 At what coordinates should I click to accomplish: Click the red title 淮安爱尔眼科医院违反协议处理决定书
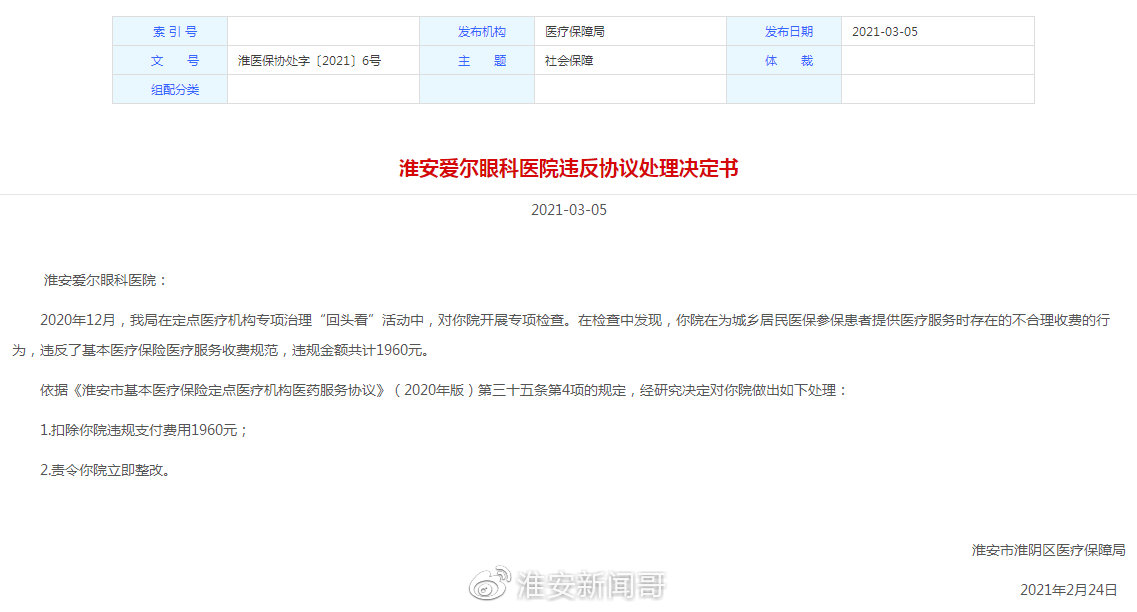pos(568,168)
